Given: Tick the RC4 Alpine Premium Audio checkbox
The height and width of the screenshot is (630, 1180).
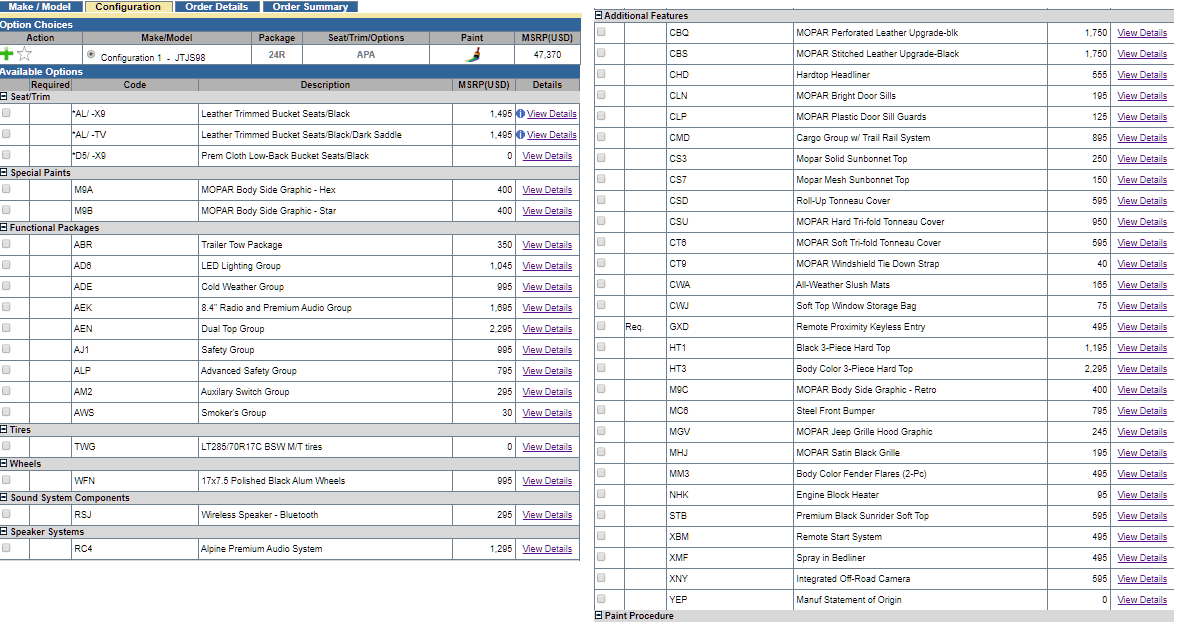Looking at the screenshot, I should point(6,548).
